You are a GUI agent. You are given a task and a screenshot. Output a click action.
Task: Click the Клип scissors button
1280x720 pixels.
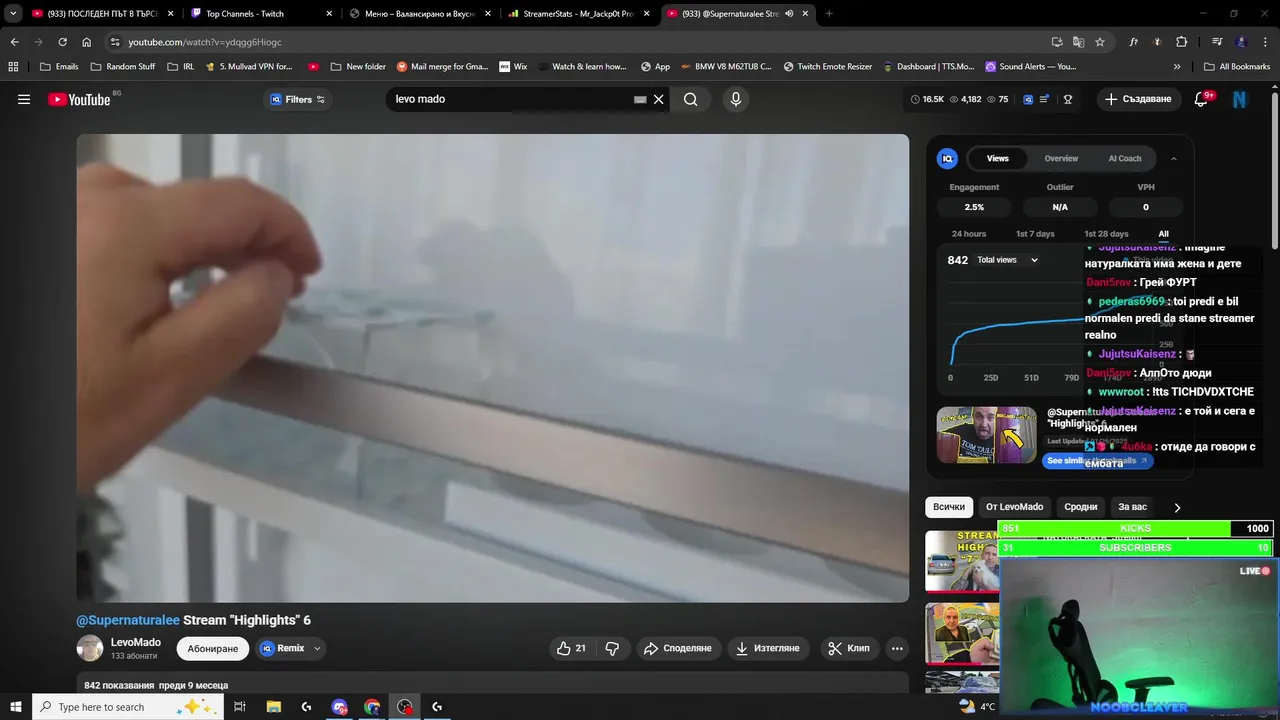tap(848, 648)
